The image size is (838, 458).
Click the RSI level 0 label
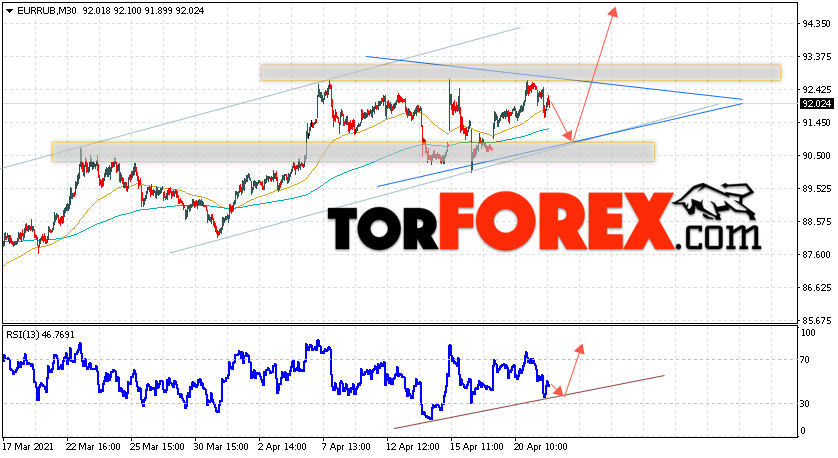tap(803, 431)
